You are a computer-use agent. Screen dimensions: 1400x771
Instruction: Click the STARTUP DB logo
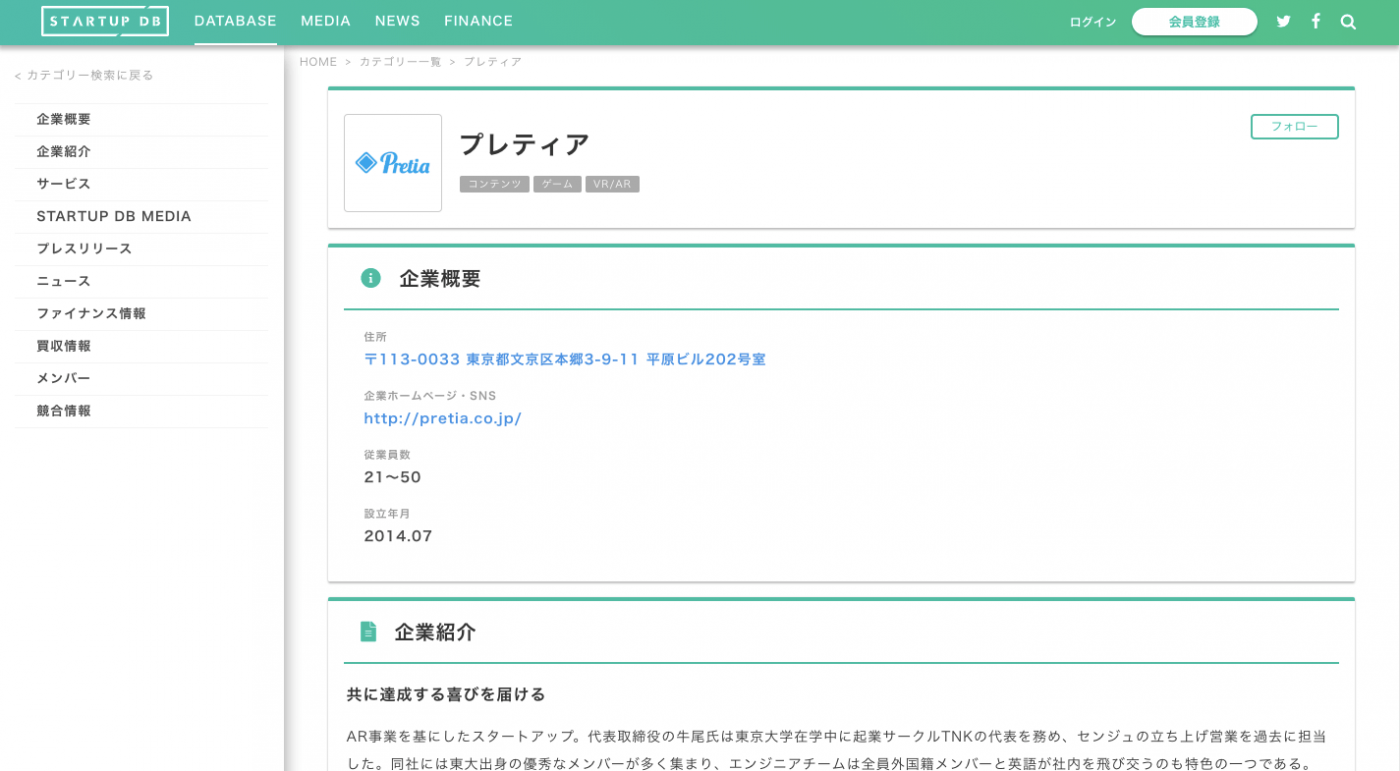click(x=105, y=21)
